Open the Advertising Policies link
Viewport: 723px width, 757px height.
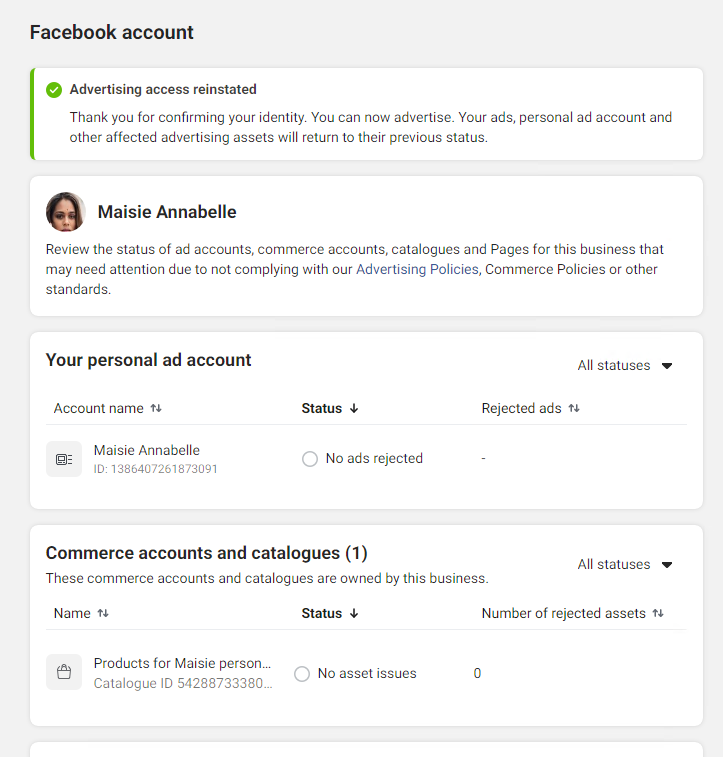[417, 269]
